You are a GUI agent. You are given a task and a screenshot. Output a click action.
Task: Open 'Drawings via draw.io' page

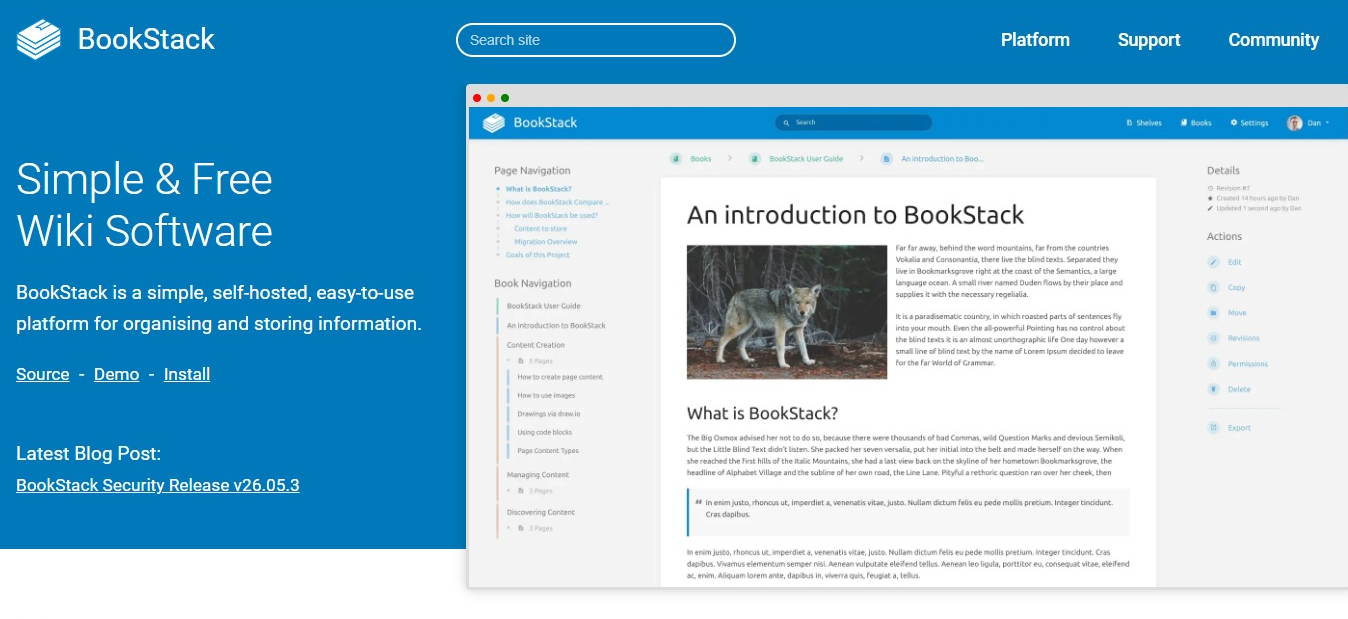coord(549,414)
